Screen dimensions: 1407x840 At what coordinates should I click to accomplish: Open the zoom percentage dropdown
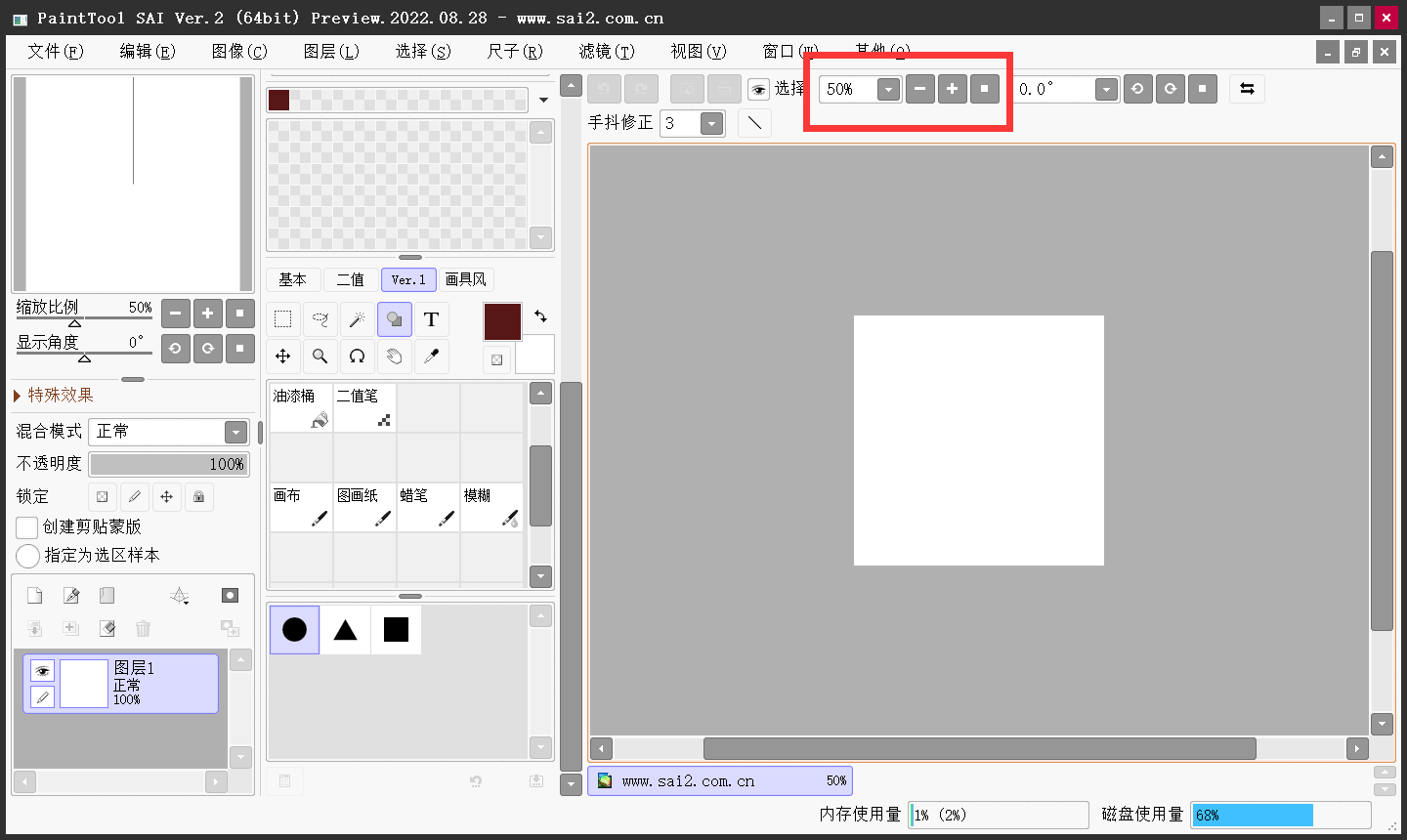point(888,90)
